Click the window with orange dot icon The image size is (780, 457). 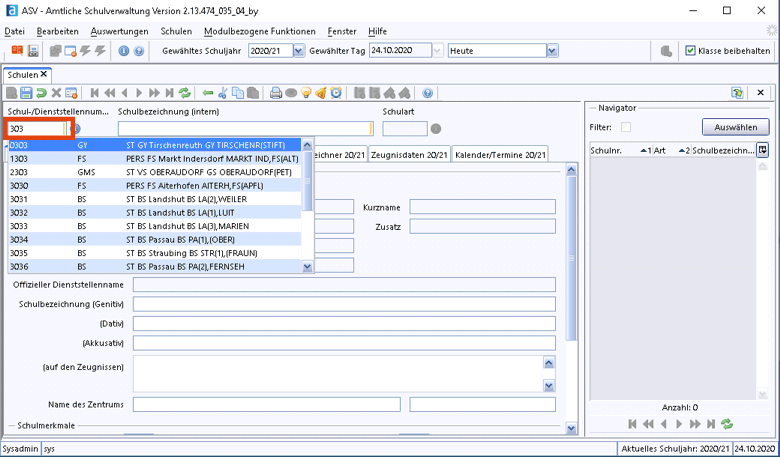pyautogui.click(x=71, y=51)
